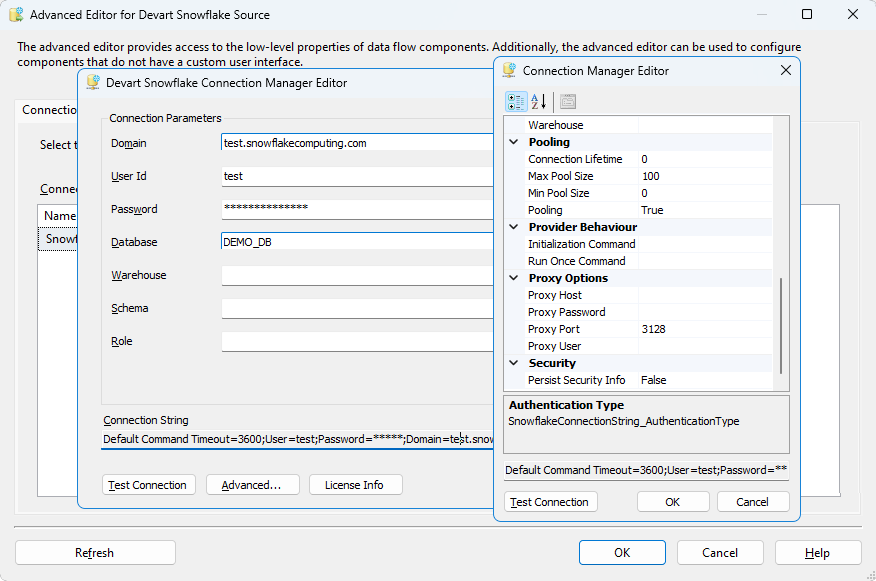The image size is (876, 581).
Task: Sort properties alphabetically with A-Z icon
Action: point(538,101)
